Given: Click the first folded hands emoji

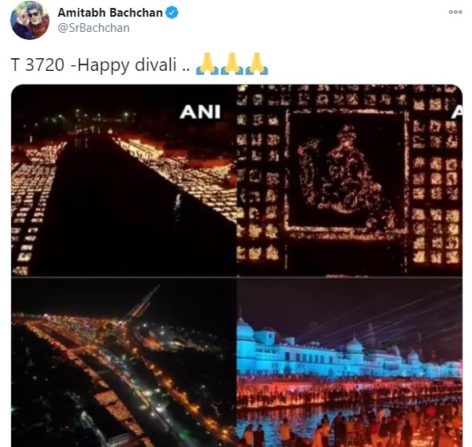Looking at the screenshot, I should tap(207, 63).
